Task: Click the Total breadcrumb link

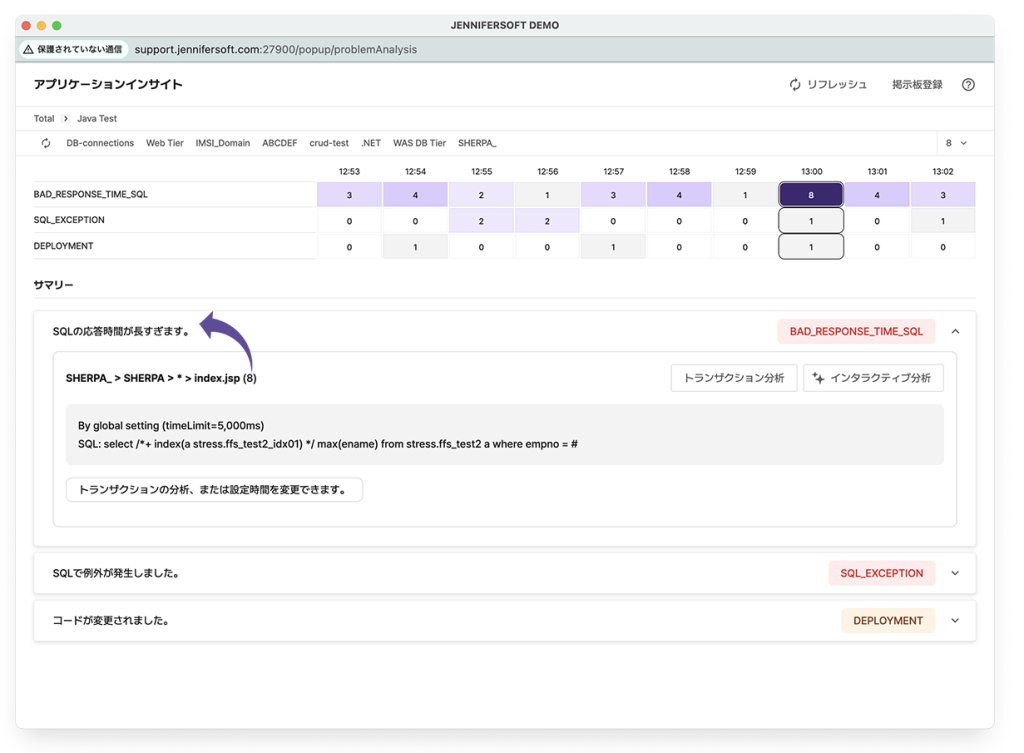Action: 44,119
